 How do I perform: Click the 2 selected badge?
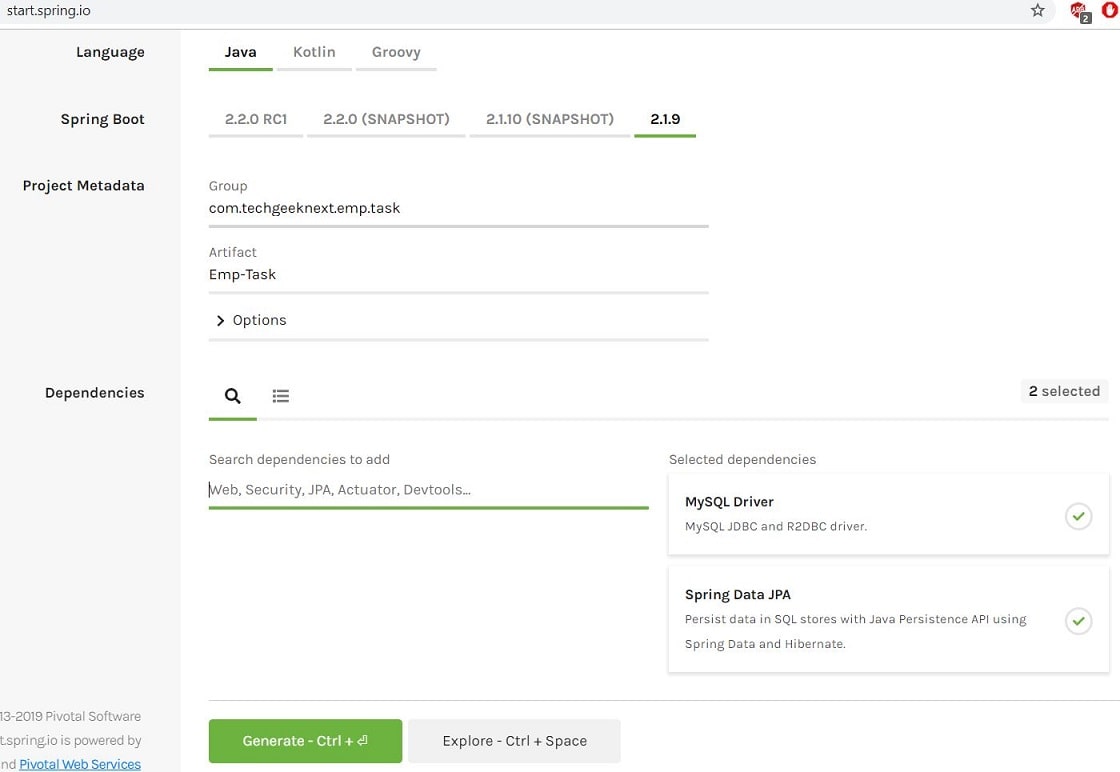pyautogui.click(x=1064, y=391)
